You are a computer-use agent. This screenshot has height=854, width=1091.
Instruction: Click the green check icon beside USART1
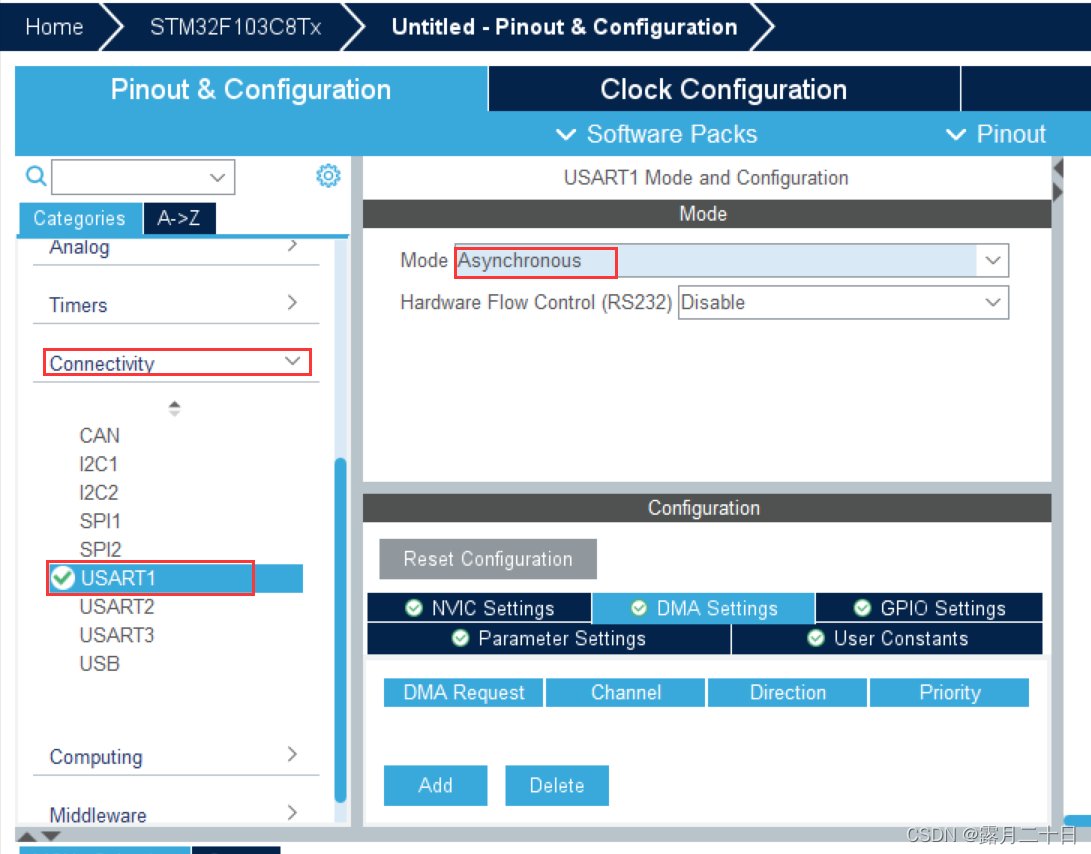pos(63,578)
